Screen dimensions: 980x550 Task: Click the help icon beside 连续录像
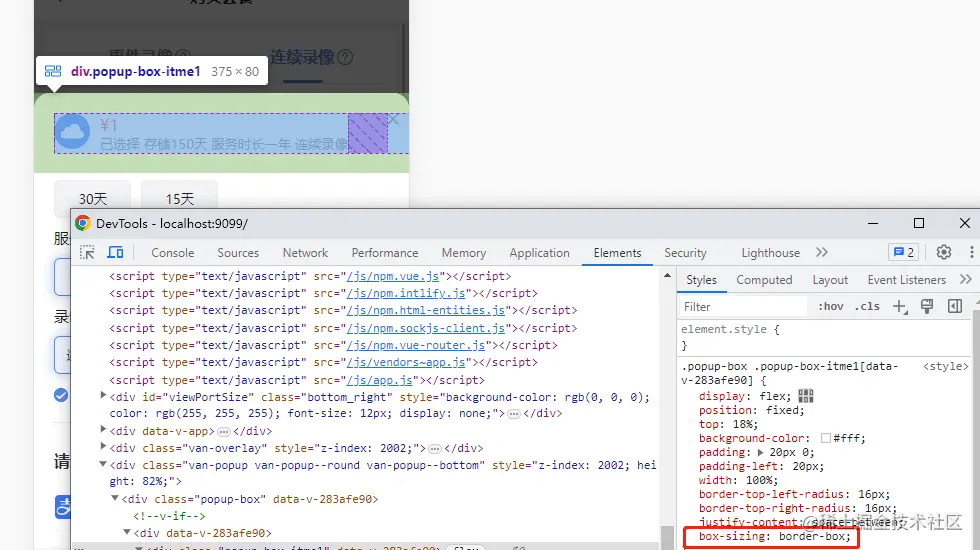[345, 58]
